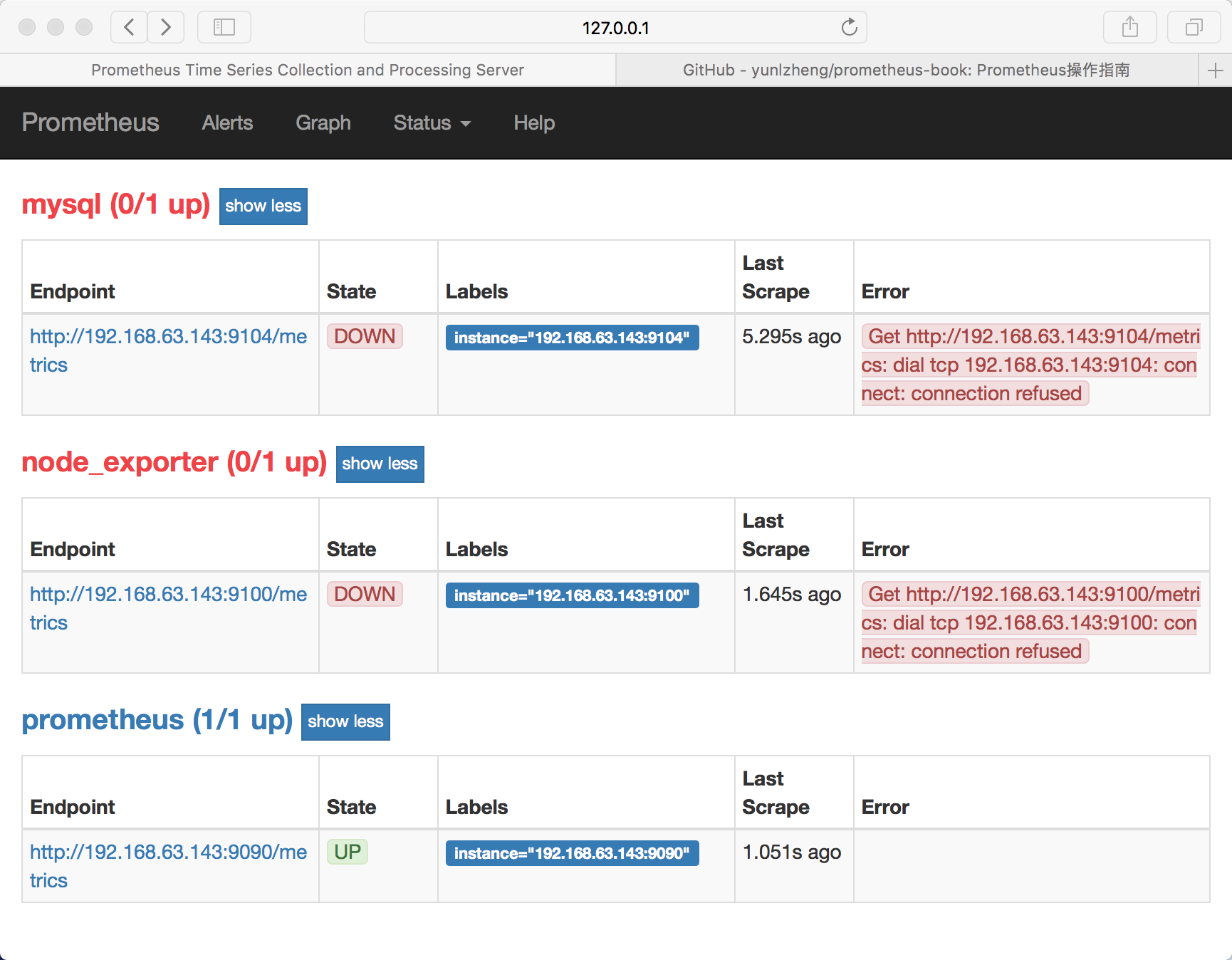The width and height of the screenshot is (1232, 960).
Task: Click the prometheus (1/1 up) heading
Action: 157,720
